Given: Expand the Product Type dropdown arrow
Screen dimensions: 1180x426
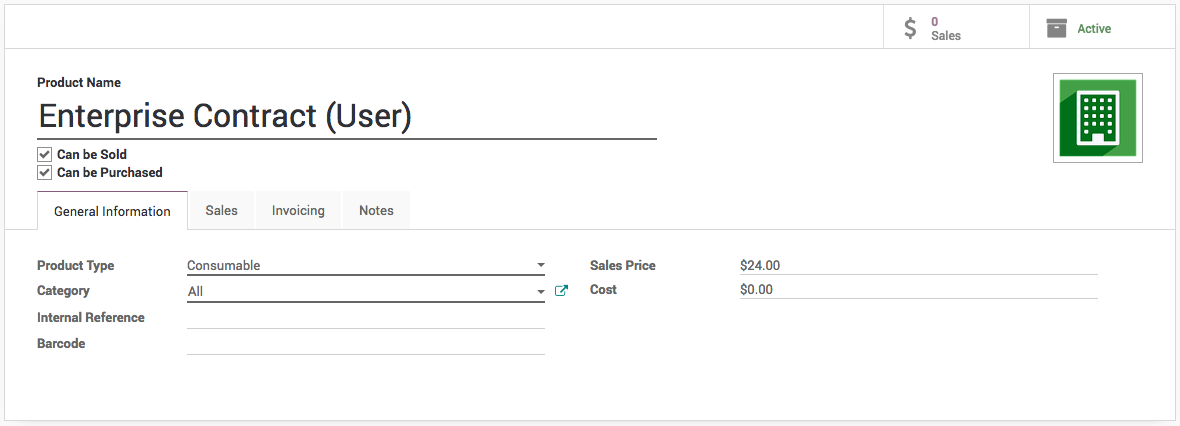Looking at the screenshot, I should coord(540,266).
